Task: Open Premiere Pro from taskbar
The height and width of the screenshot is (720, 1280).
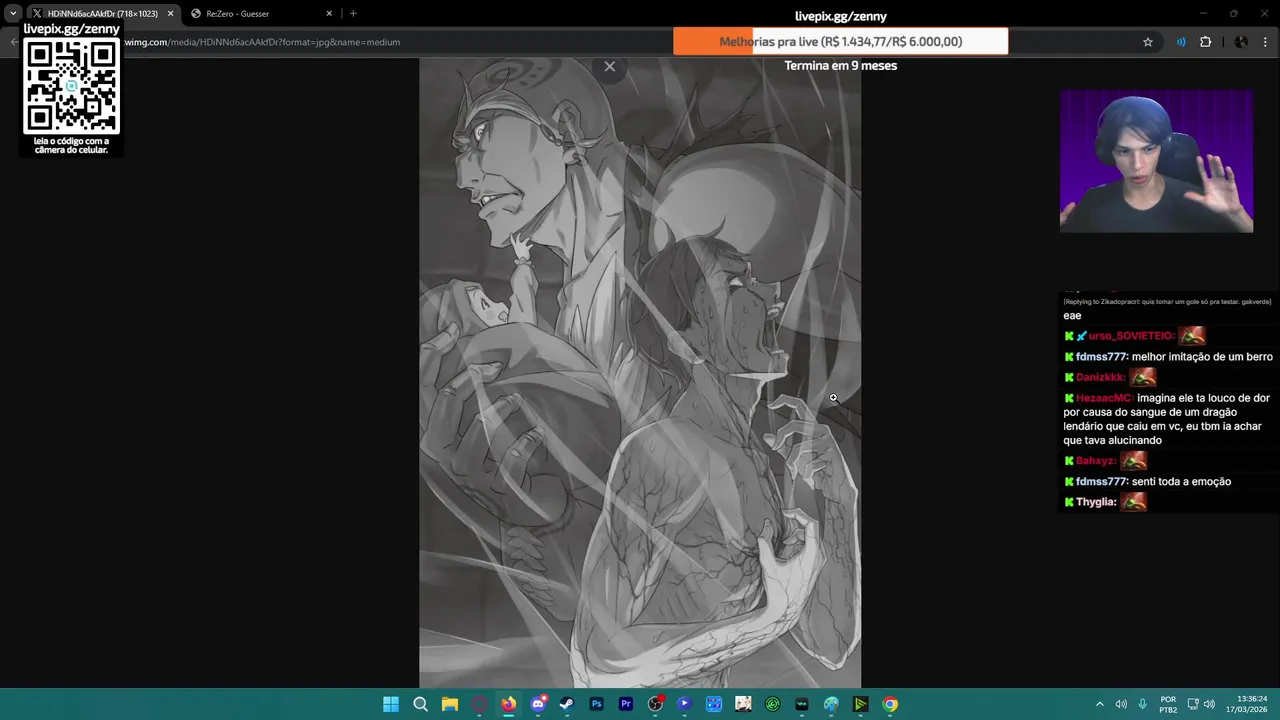Action: pos(626,704)
